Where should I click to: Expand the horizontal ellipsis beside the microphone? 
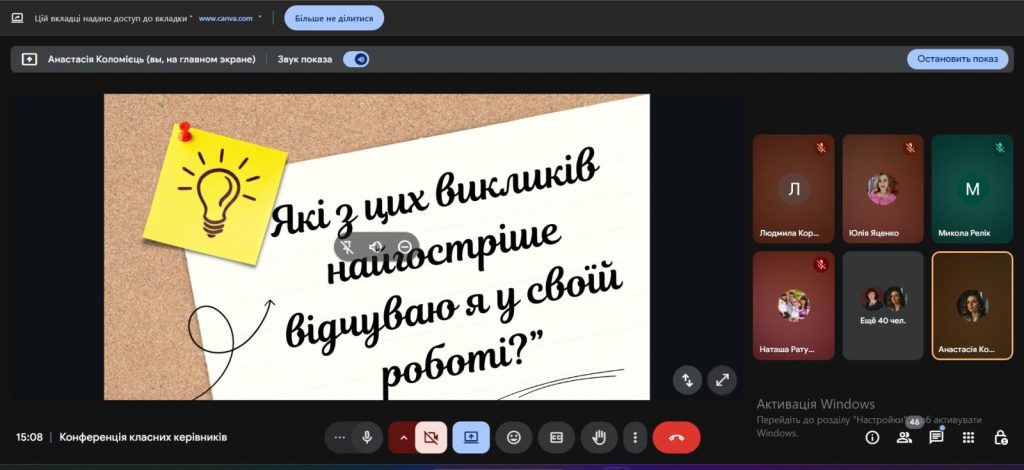point(340,437)
